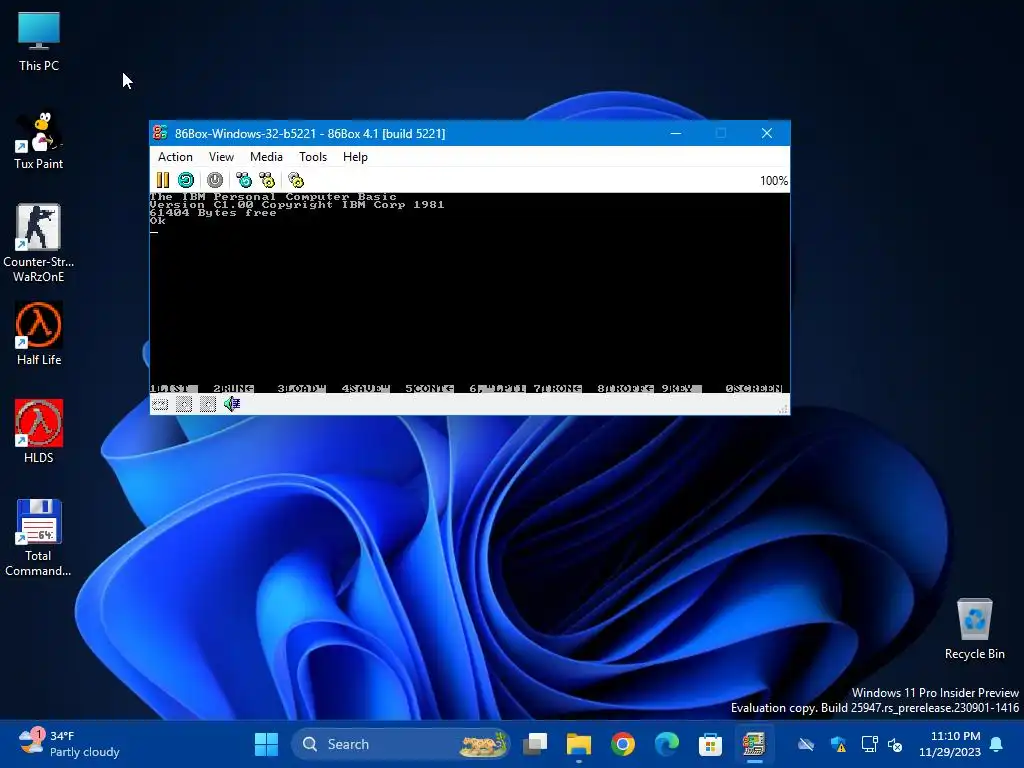This screenshot has width=1024, height=768.
Task: Open emulator settings via the gear toolbar icon
Action: click(x=296, y=180)
